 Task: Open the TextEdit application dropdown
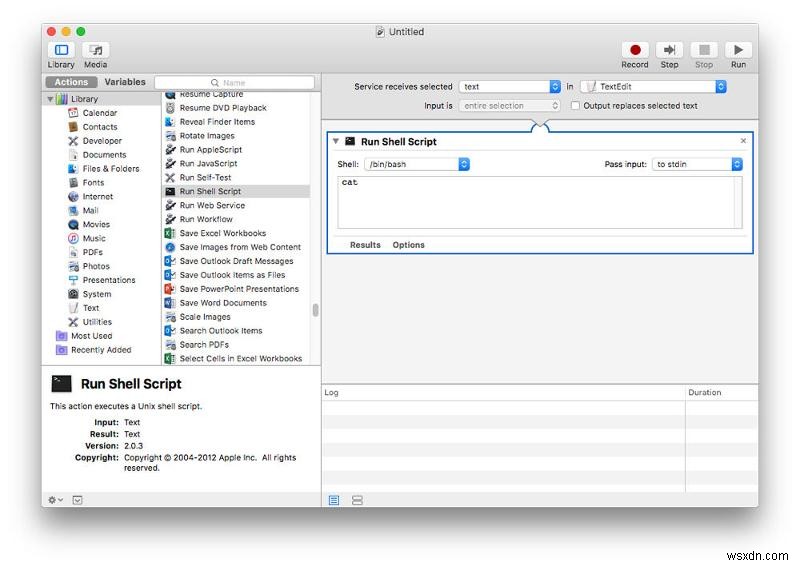[x=653, y=87]
